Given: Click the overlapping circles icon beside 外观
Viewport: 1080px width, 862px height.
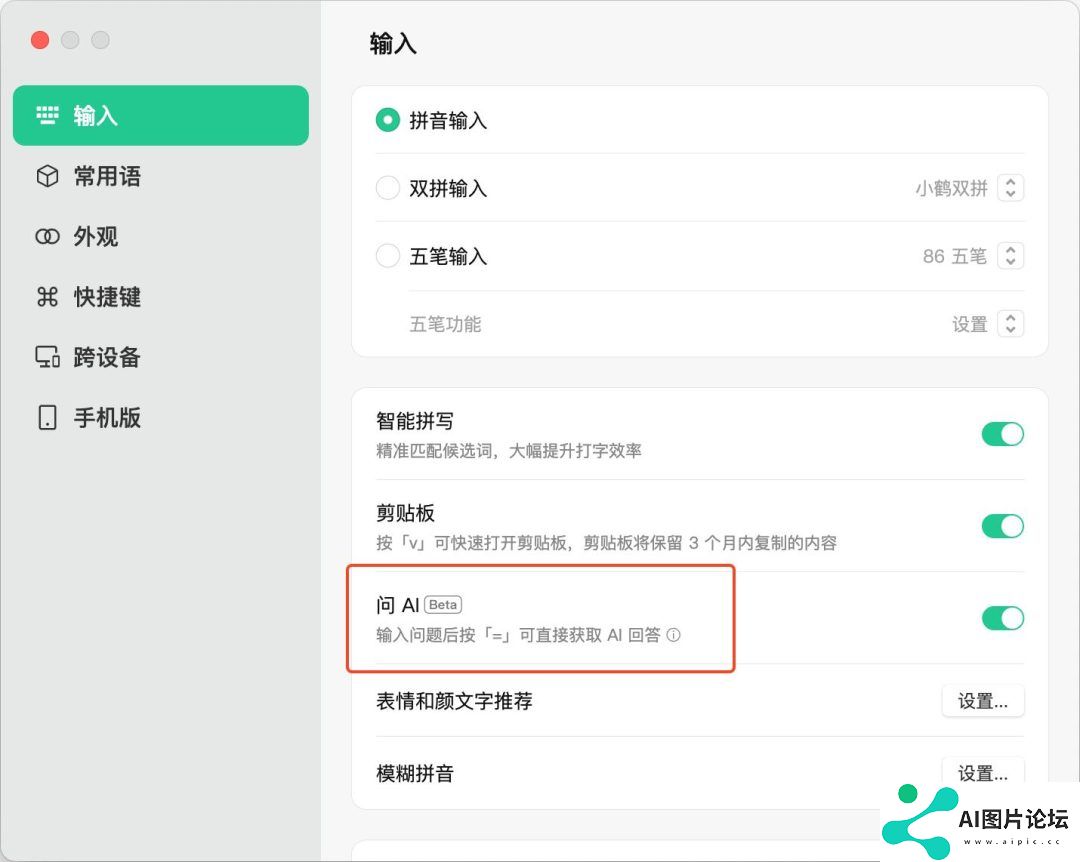Looking at the screenshot, I should pyautogui.click(x=48, y=236).
